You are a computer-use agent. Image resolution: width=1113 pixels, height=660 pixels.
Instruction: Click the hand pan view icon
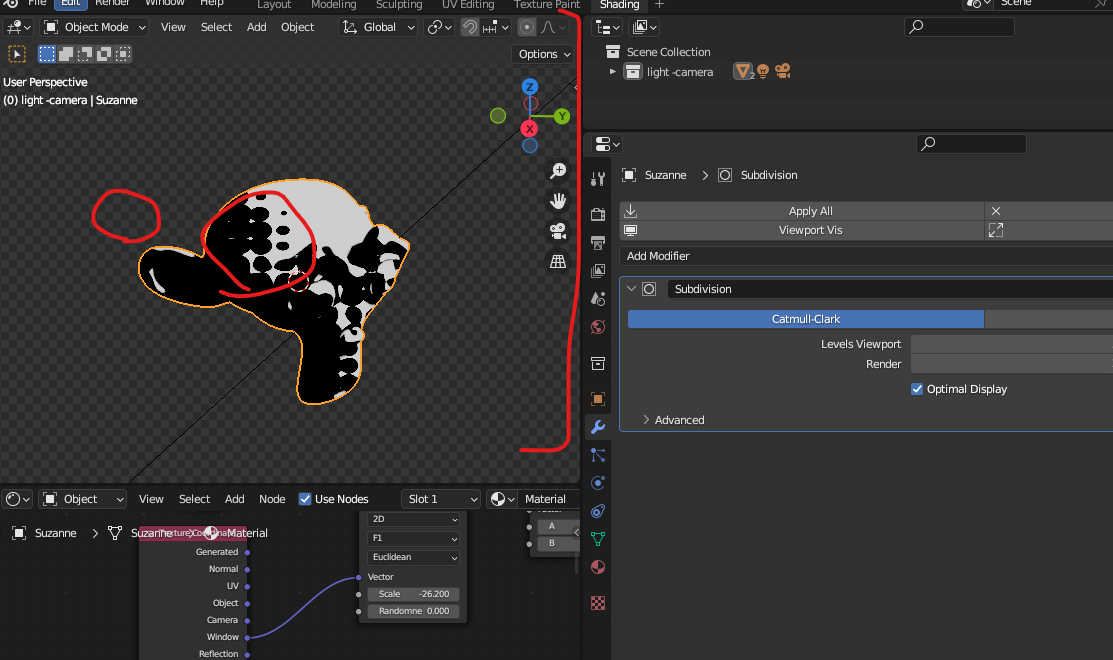pyautogui.click(x=558, y=201)
